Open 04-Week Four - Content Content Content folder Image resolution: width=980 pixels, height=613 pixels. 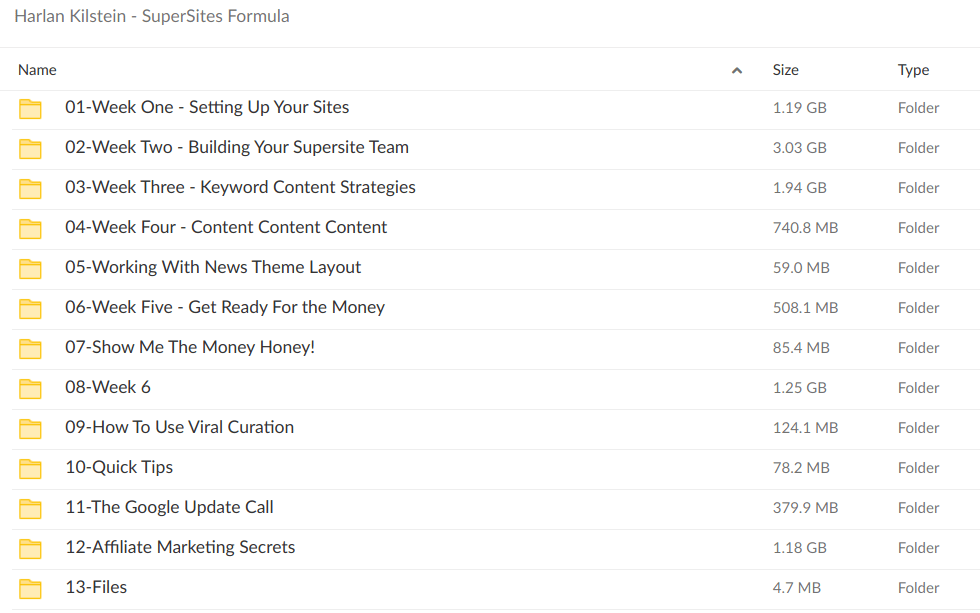(226, 228)
